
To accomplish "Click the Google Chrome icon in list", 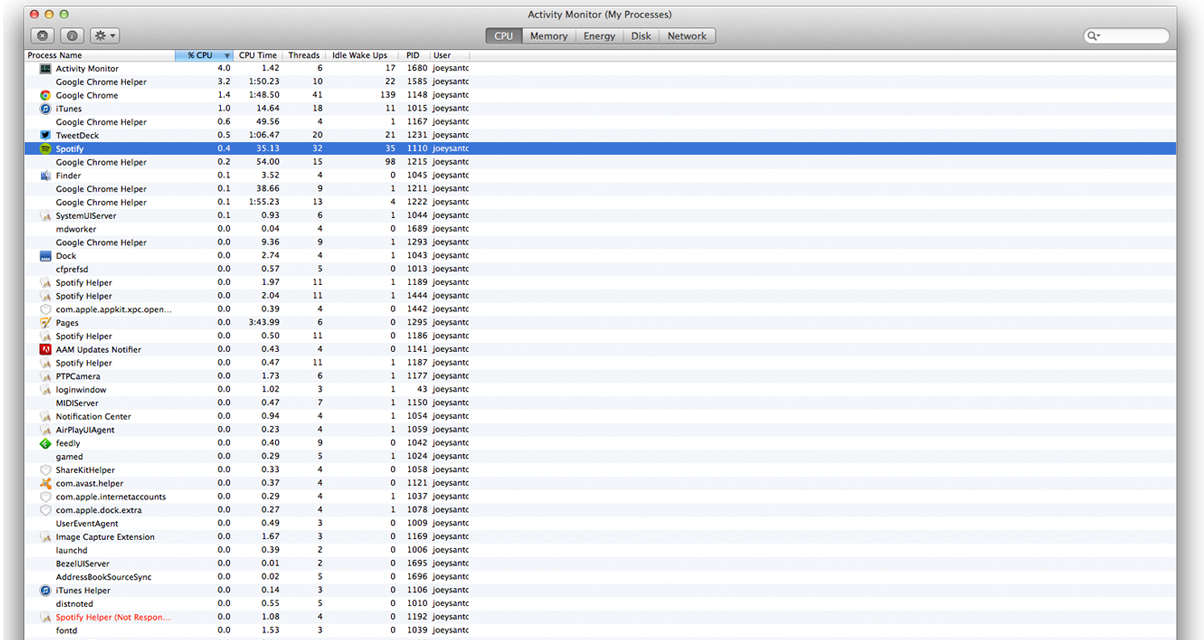I will coord(45,95).
